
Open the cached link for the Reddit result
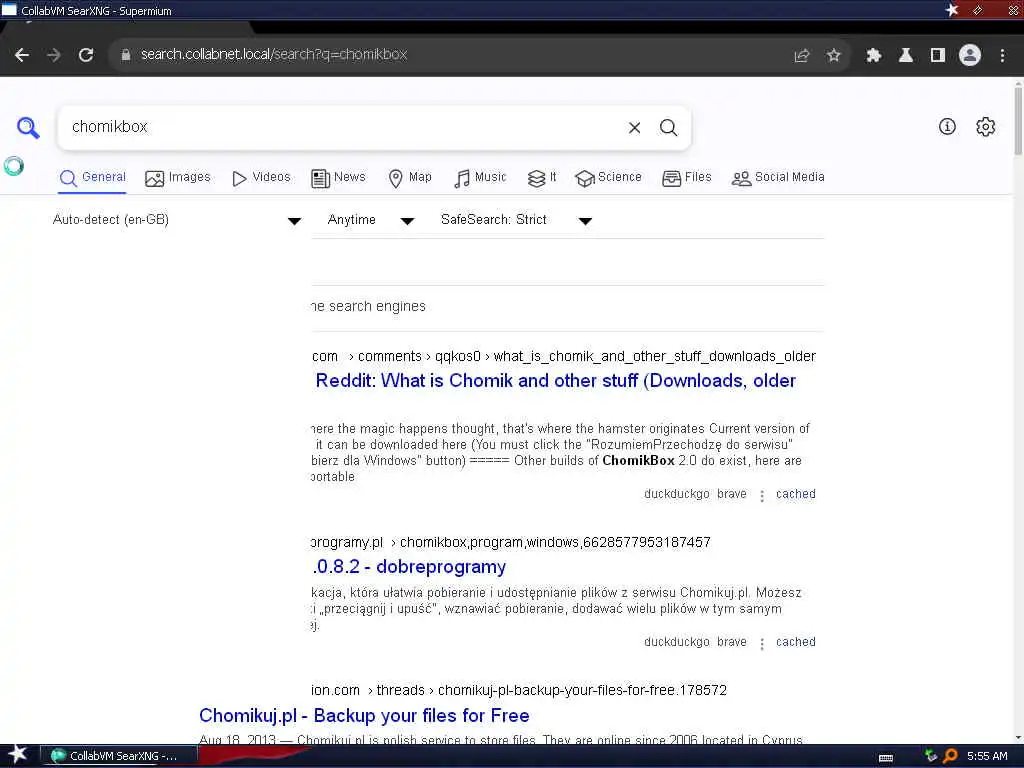point(795,494)
